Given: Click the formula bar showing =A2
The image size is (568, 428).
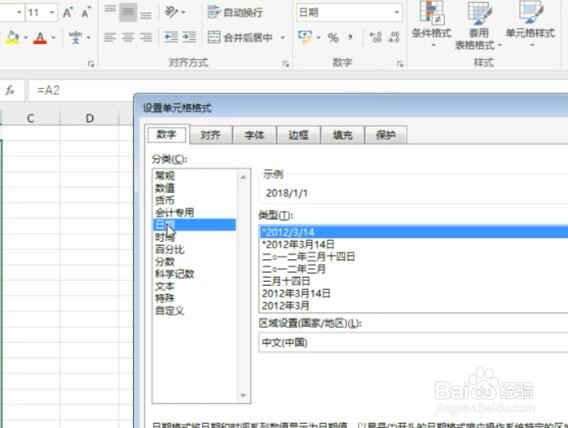Looking at the screenshot, I should click(297, 90).
